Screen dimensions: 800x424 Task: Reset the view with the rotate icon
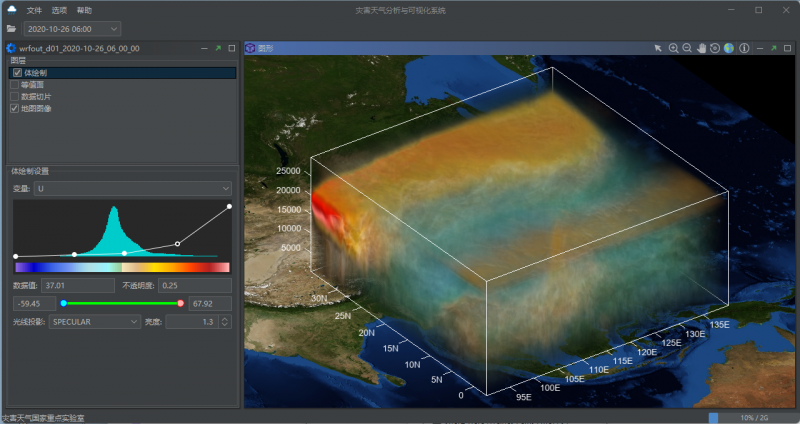pos(715,48)
